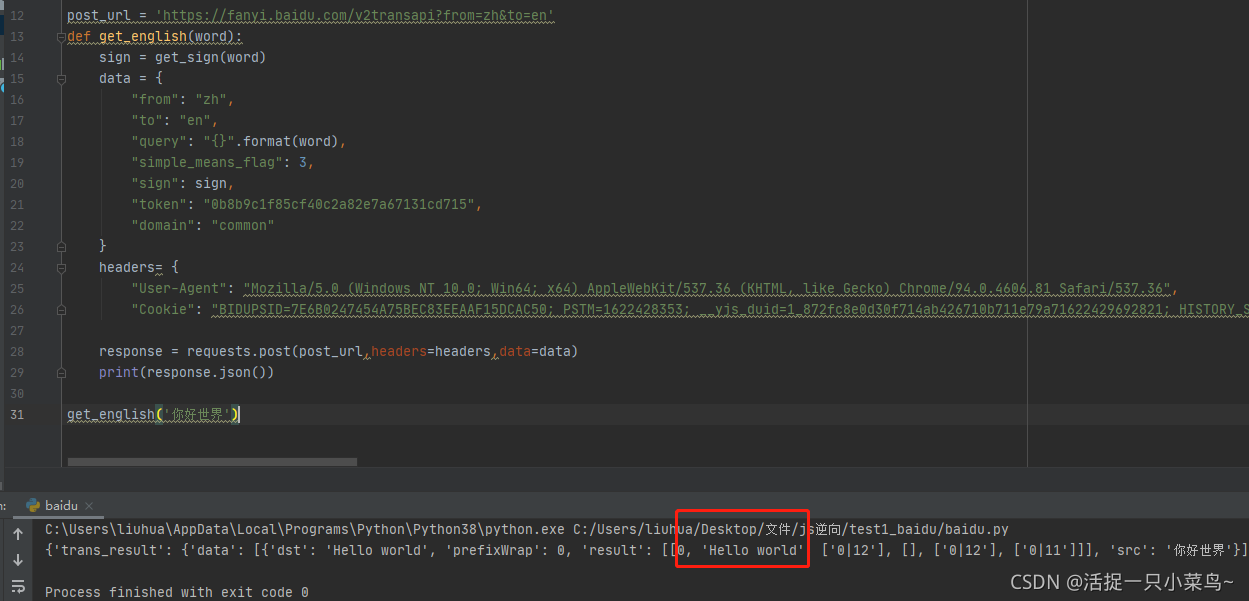Viewport: 1249px width, 601px height.
Task: Collapse the headers dict at line 24
Action: (61, 267)
